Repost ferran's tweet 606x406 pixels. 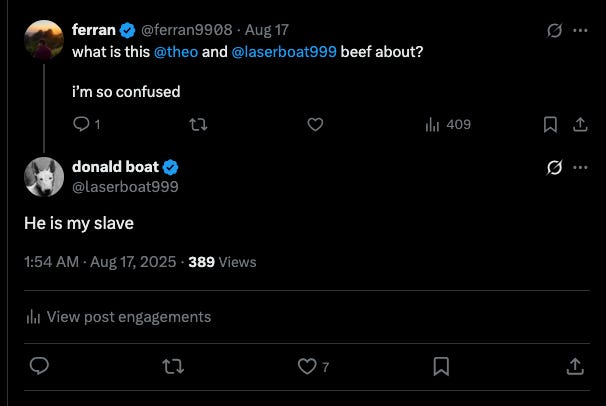tap(198, 125)
